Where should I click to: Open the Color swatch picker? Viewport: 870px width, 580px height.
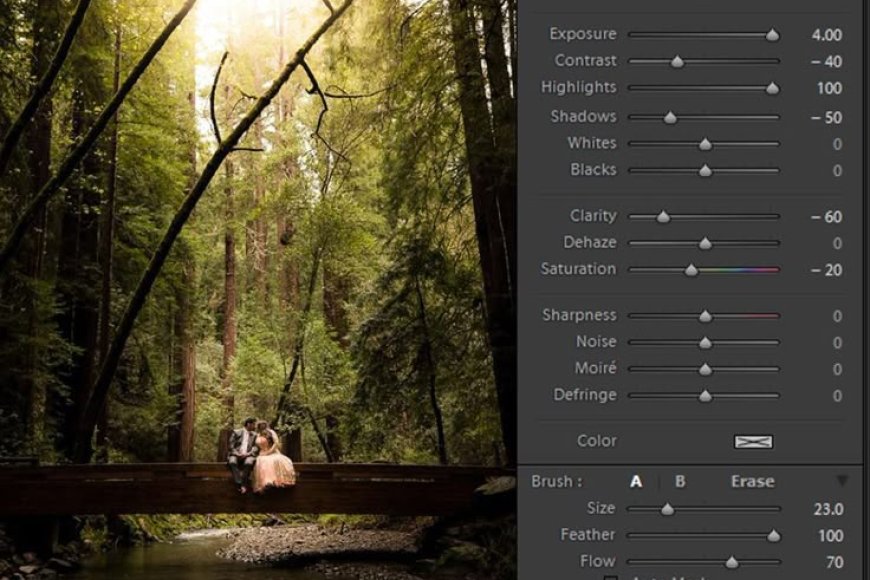pyautogui.click(x=752, y=440)
